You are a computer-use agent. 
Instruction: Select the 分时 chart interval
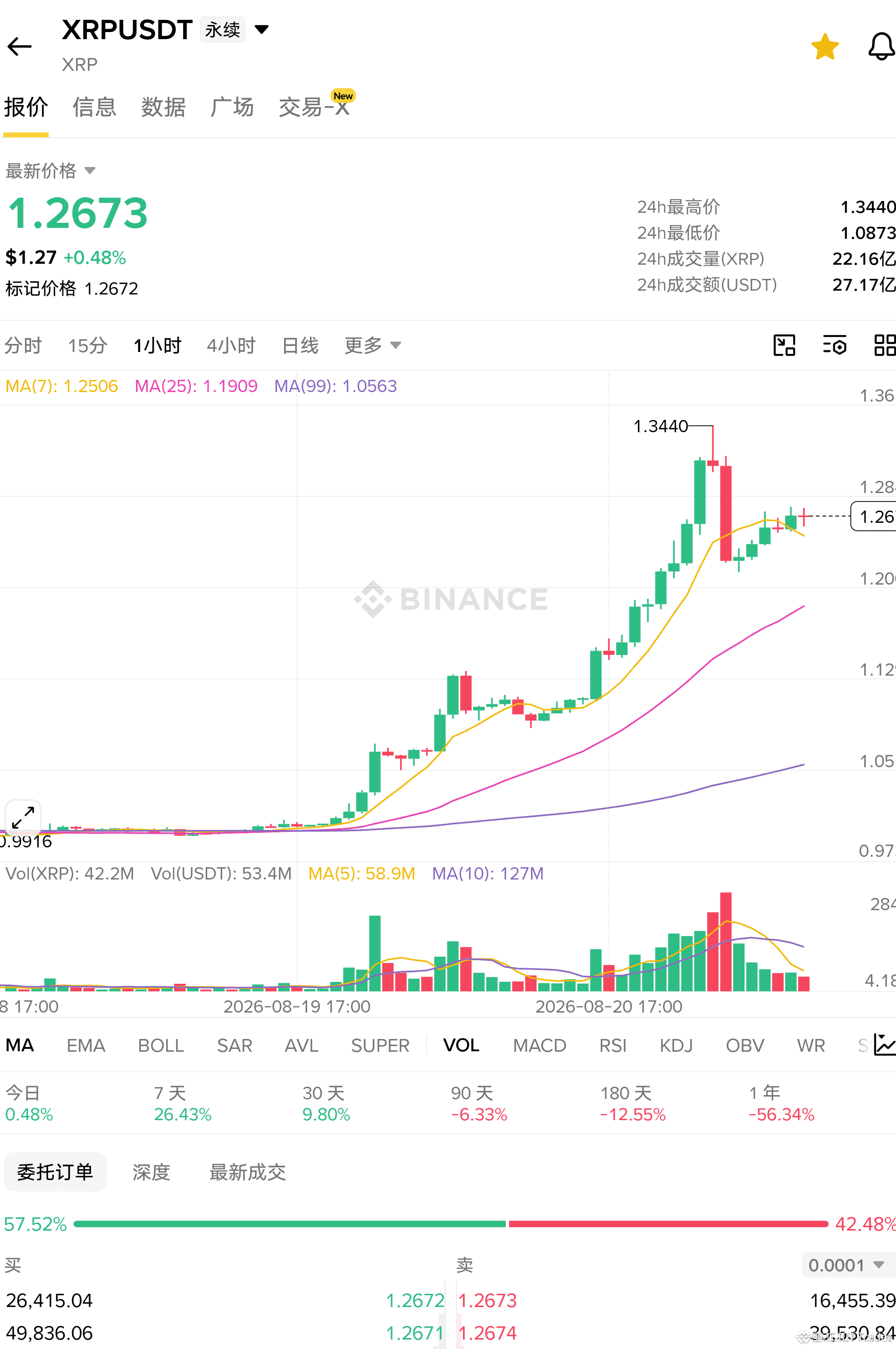point(23,345)
